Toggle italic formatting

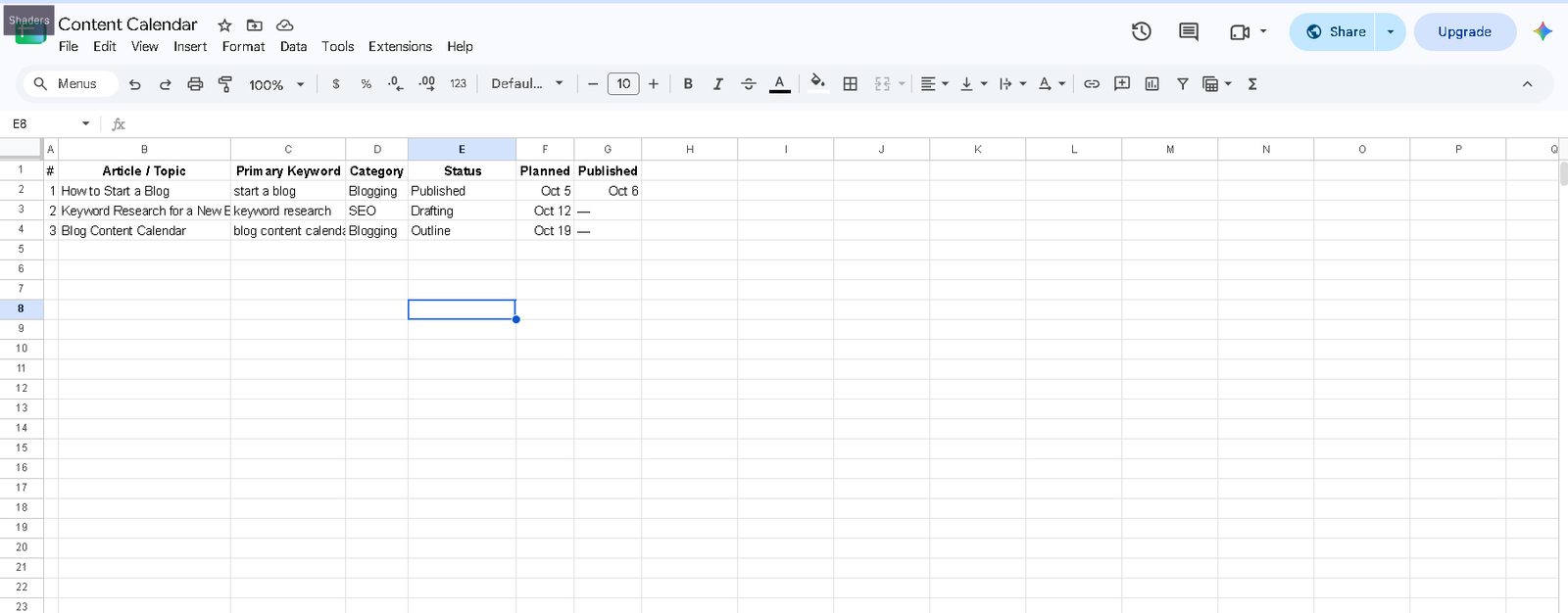[718, 84]
